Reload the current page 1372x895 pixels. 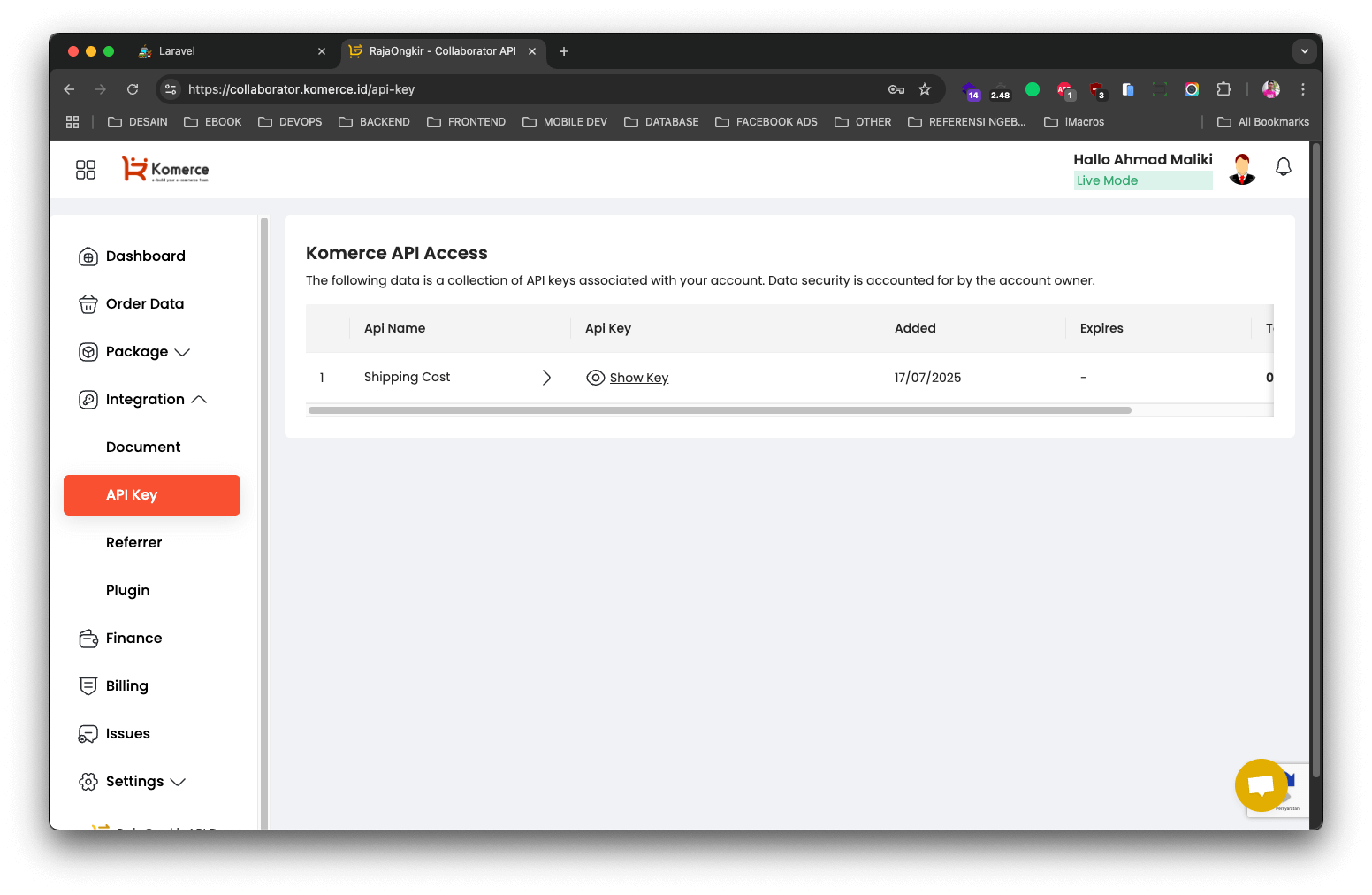point(133,89)
